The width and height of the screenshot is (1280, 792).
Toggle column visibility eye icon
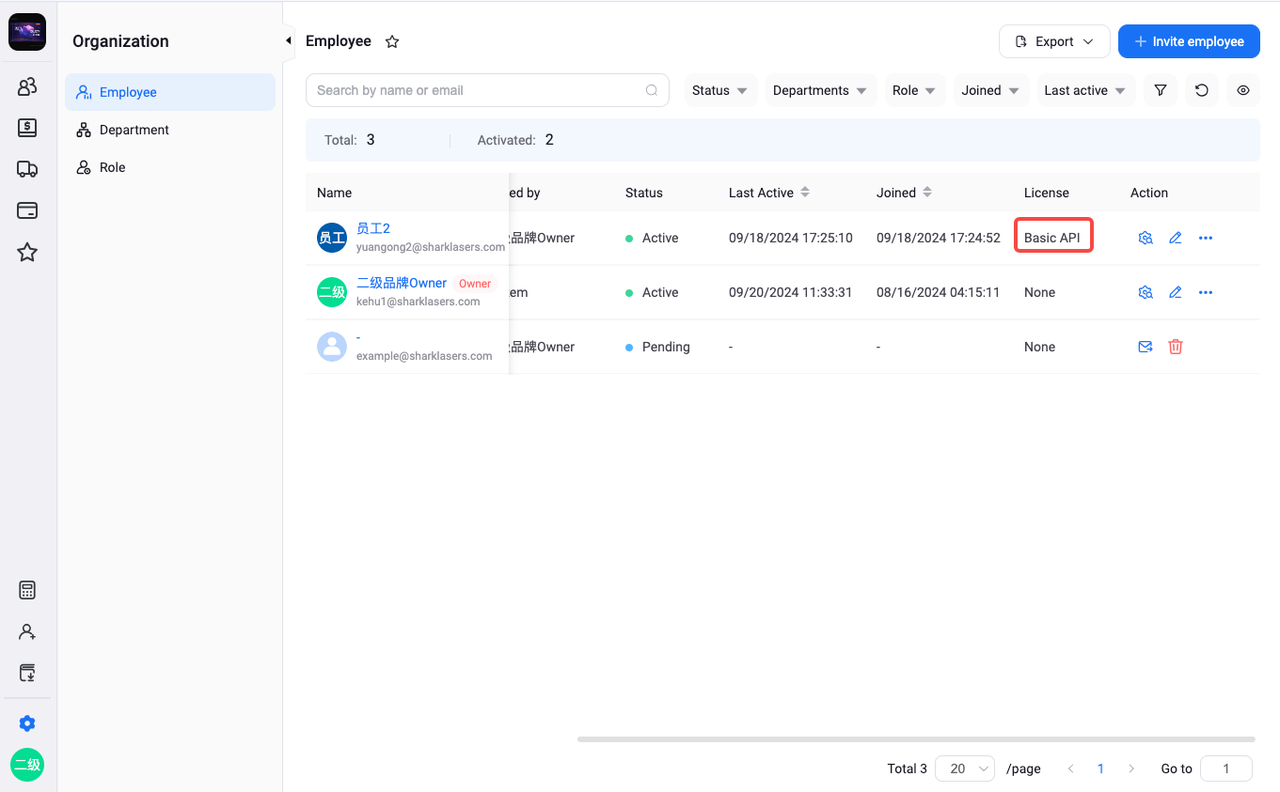[1243, 90]
